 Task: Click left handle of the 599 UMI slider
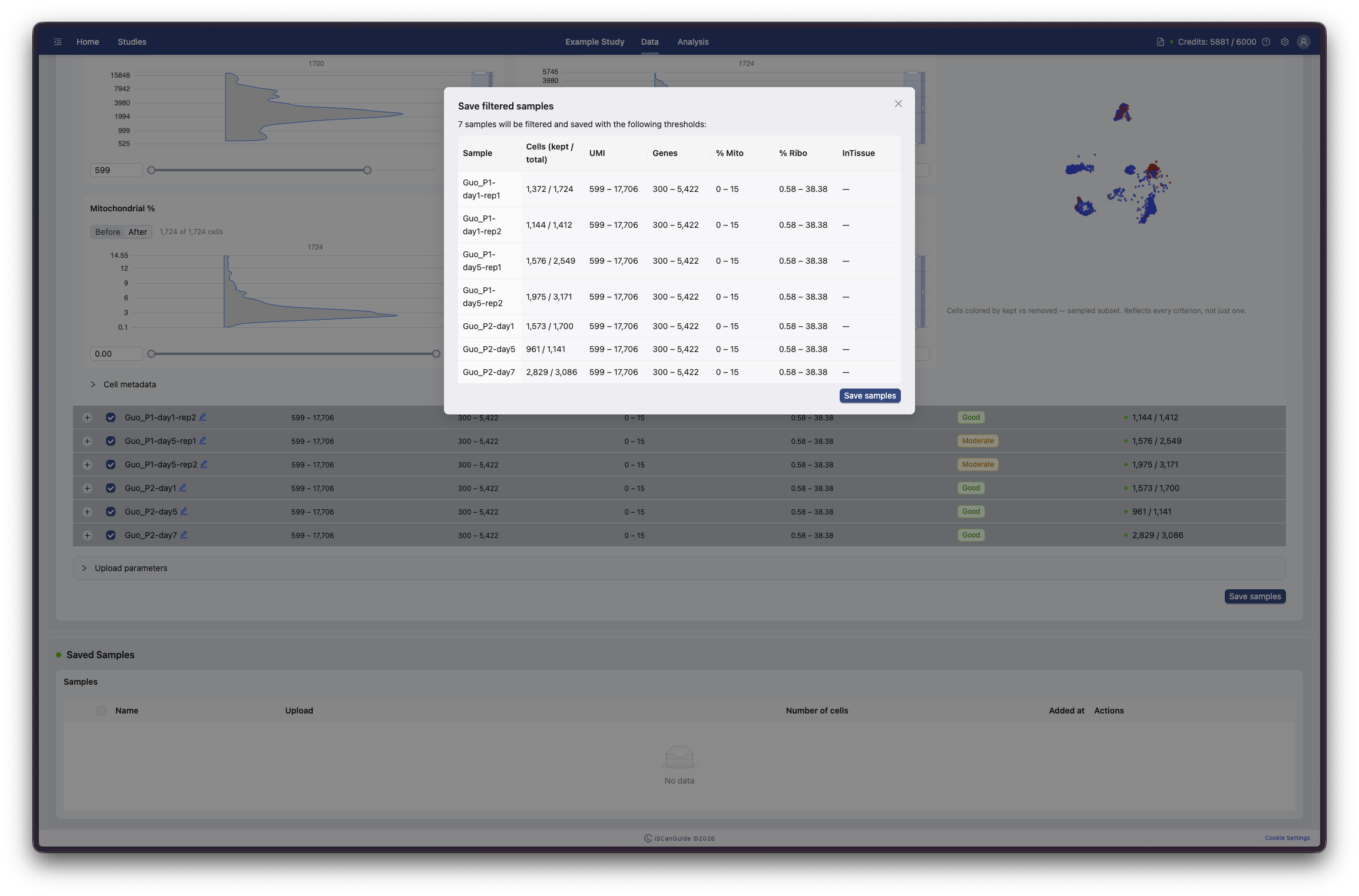[151, 170]
